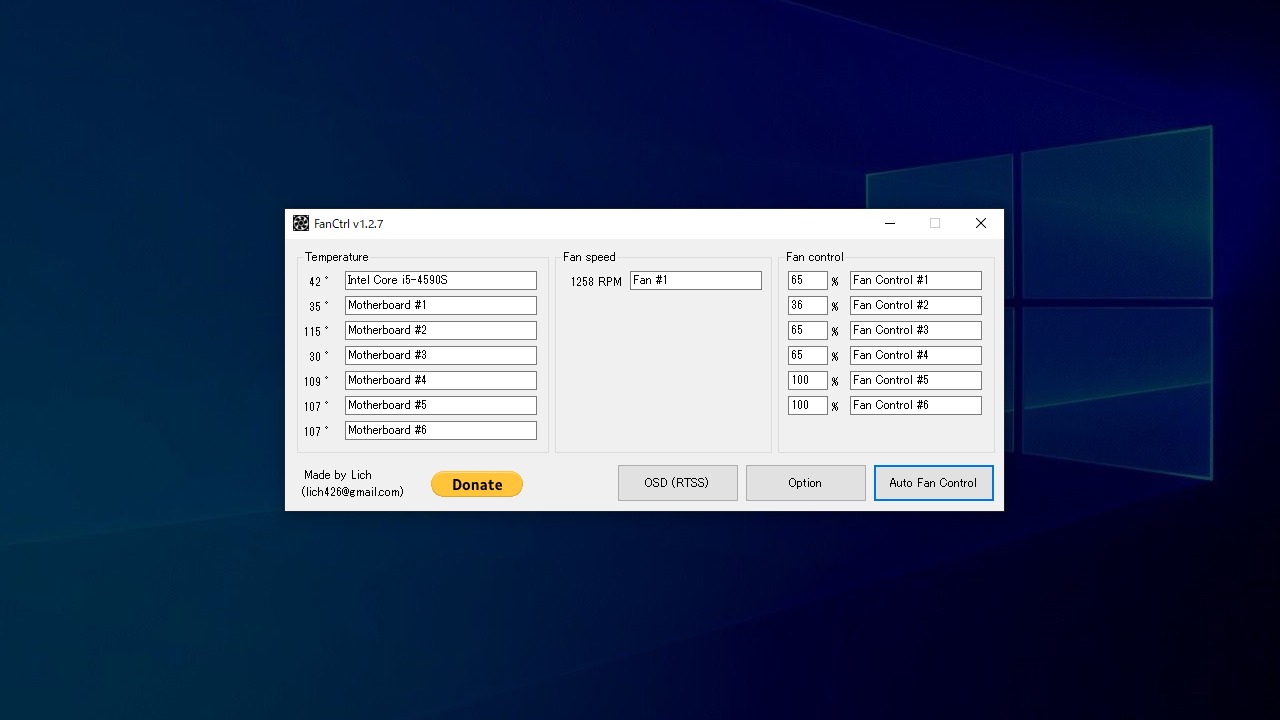Edit the Motherboard #2 name field

coord(441,331)
